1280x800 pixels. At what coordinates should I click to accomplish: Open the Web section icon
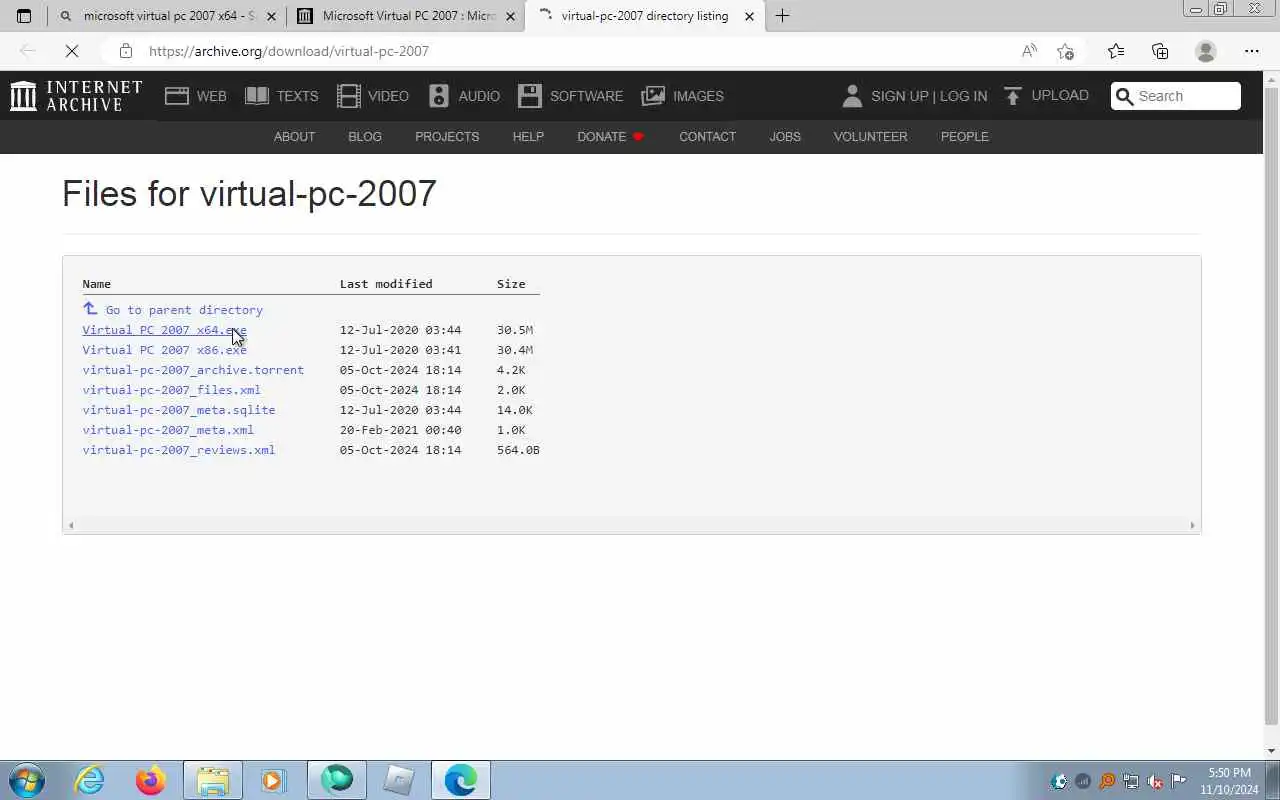(x=177, y=96)
